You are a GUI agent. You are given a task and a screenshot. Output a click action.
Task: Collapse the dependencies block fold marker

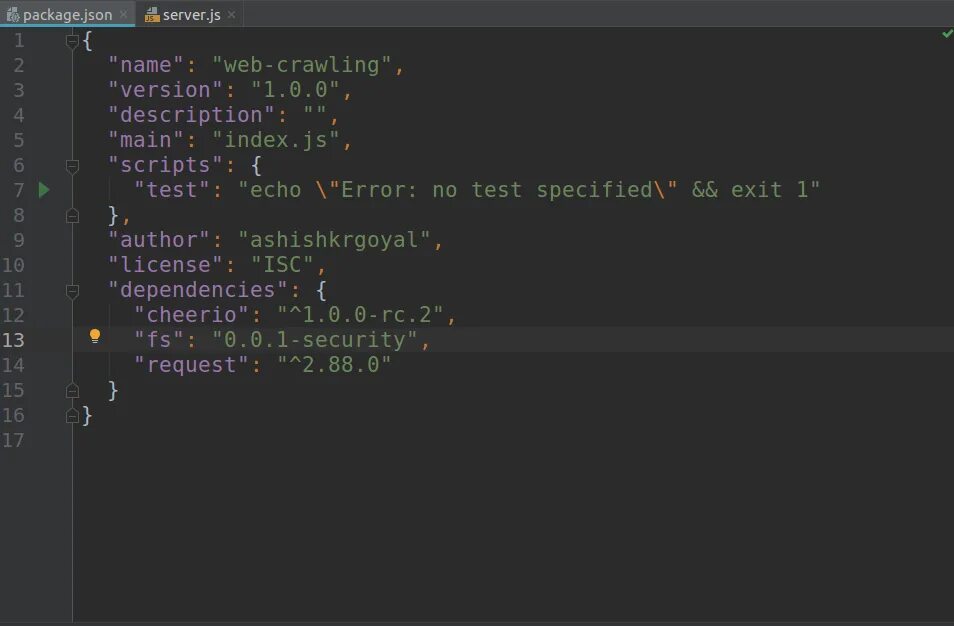tap(72, 291)
